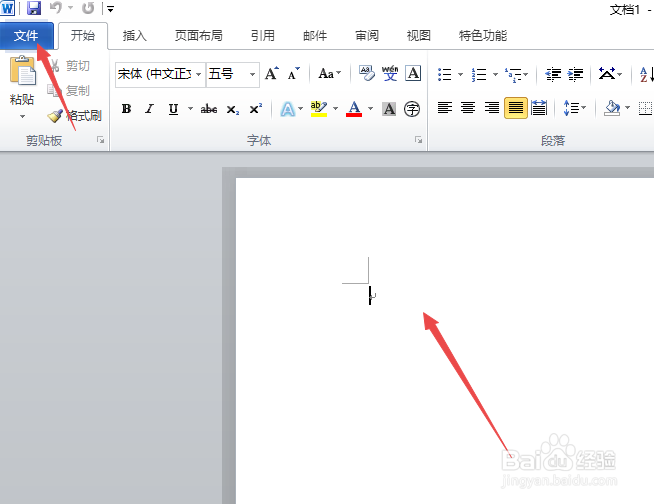This screenshot has width=654, height=504.
Task: Toggle Character Shading
Action: tap(389, 109)
